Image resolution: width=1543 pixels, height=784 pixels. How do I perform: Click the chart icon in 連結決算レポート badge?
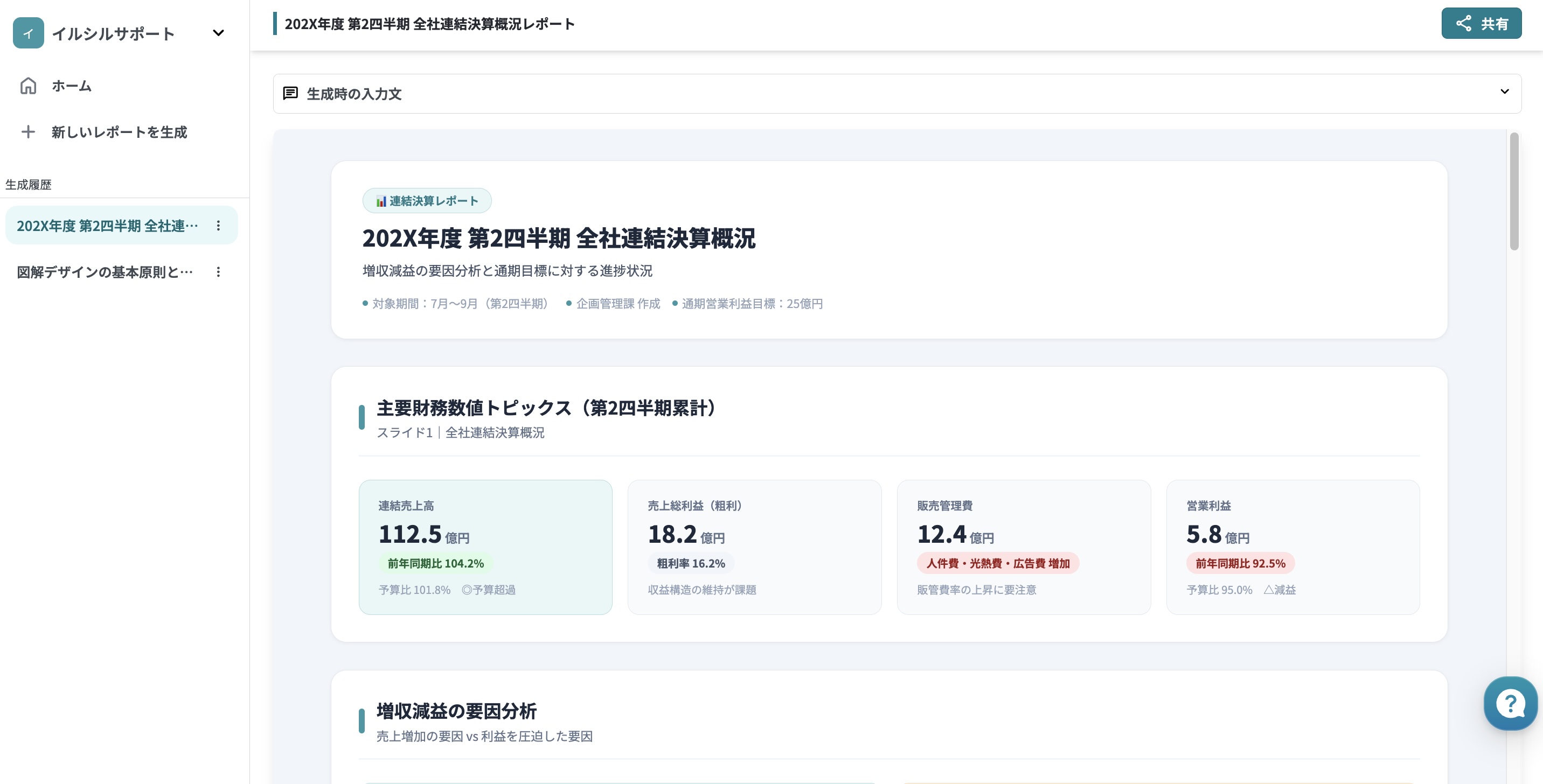click(381, 201)
